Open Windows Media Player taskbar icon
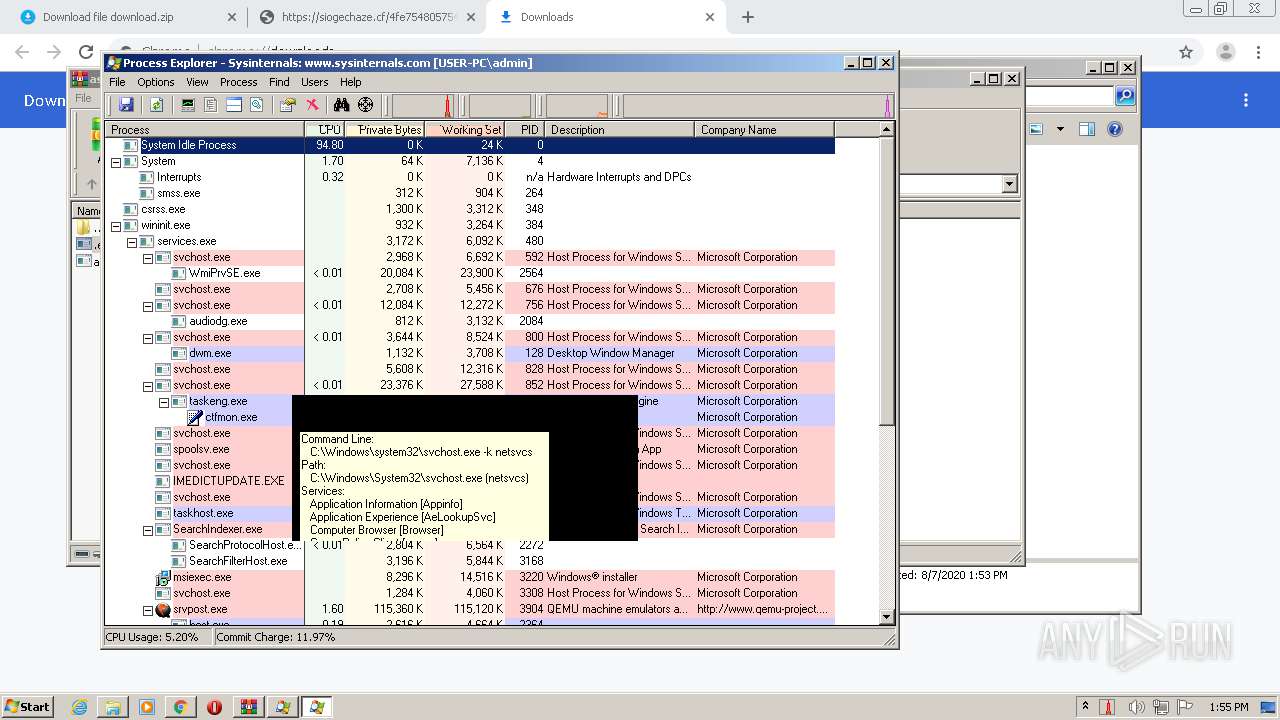Viewport: 1280px width, 720px height. point(147,707)
